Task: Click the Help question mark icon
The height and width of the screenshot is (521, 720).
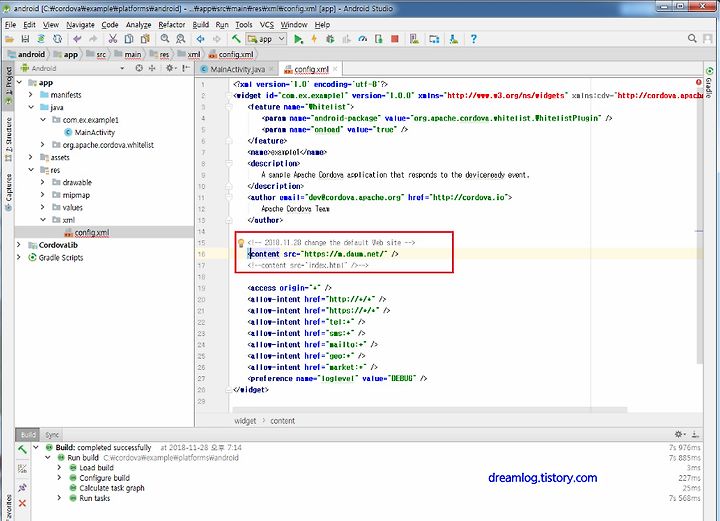Action: click(x=473, y=39)
